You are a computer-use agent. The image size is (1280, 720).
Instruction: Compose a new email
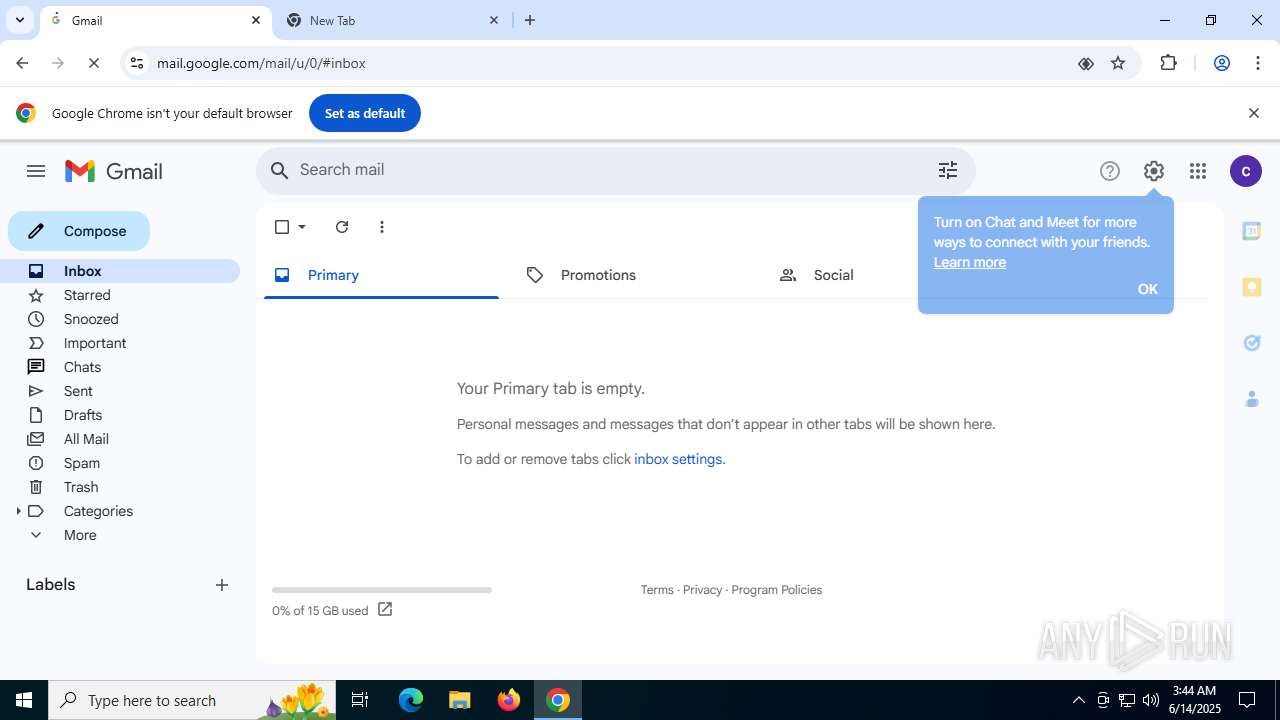tap(79, 231)
